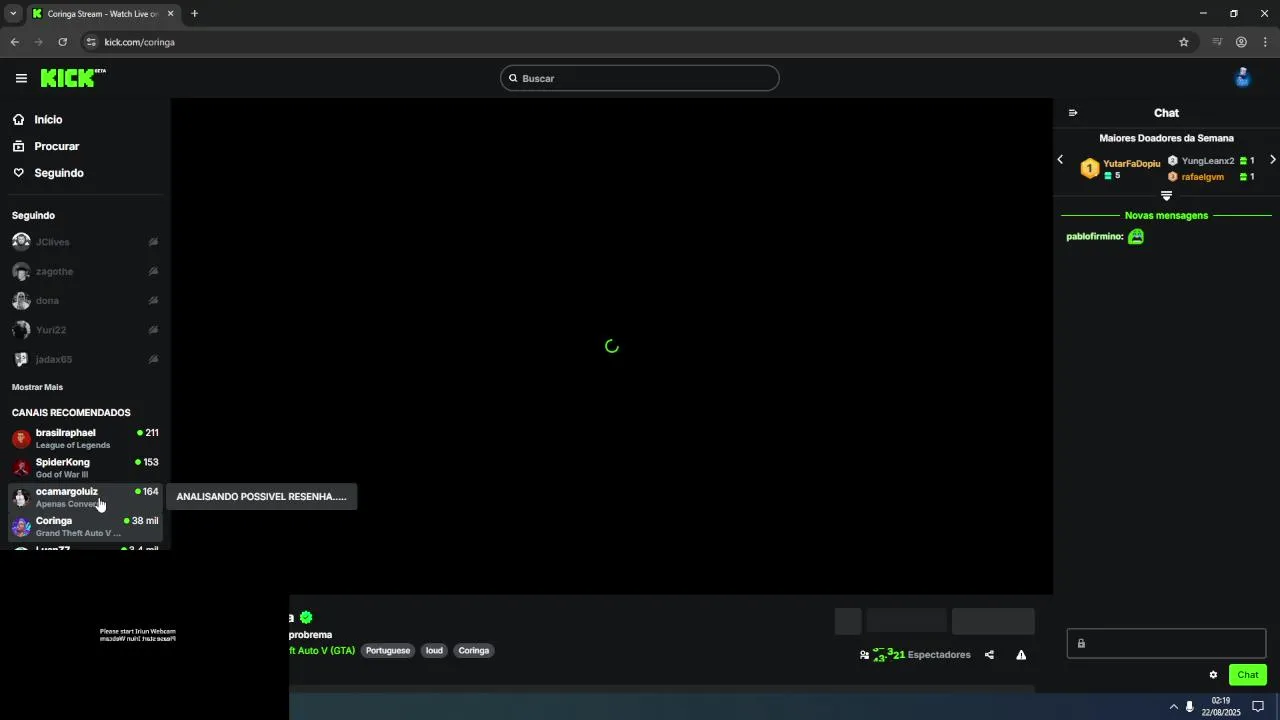Go back in browser

pyautogui.click(x=14, y=42)
